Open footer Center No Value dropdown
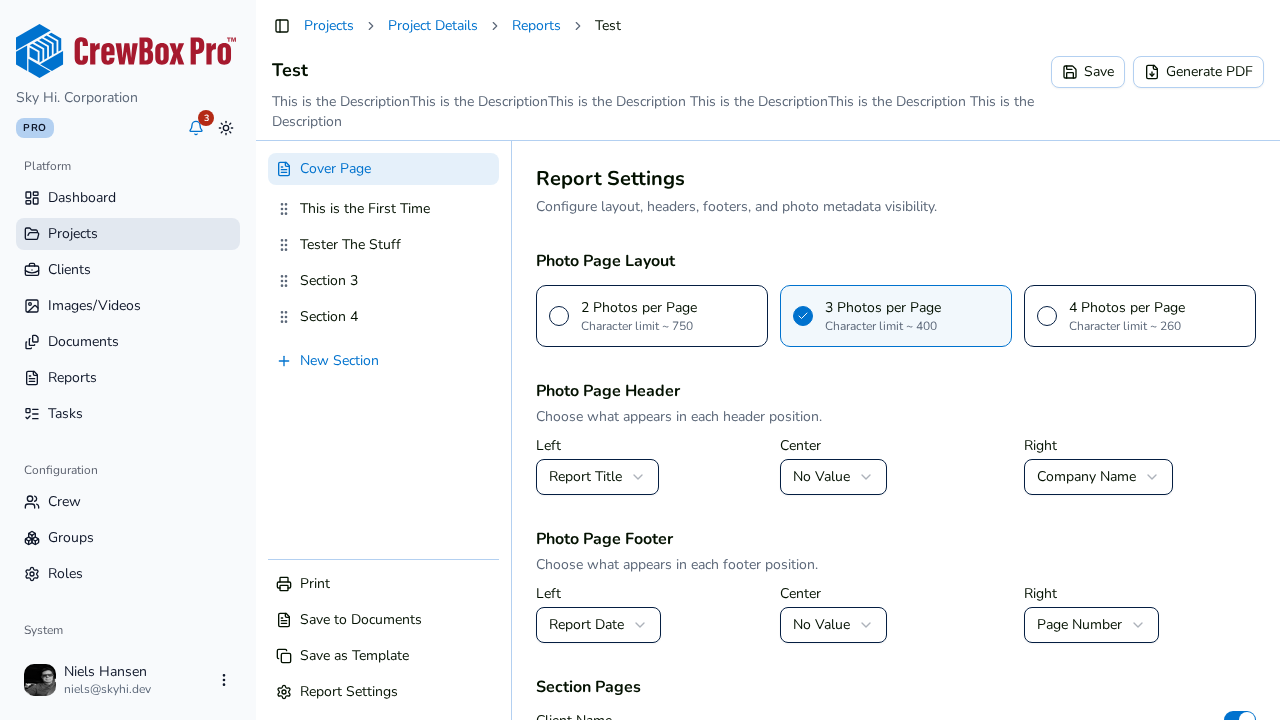 (833, 625)
